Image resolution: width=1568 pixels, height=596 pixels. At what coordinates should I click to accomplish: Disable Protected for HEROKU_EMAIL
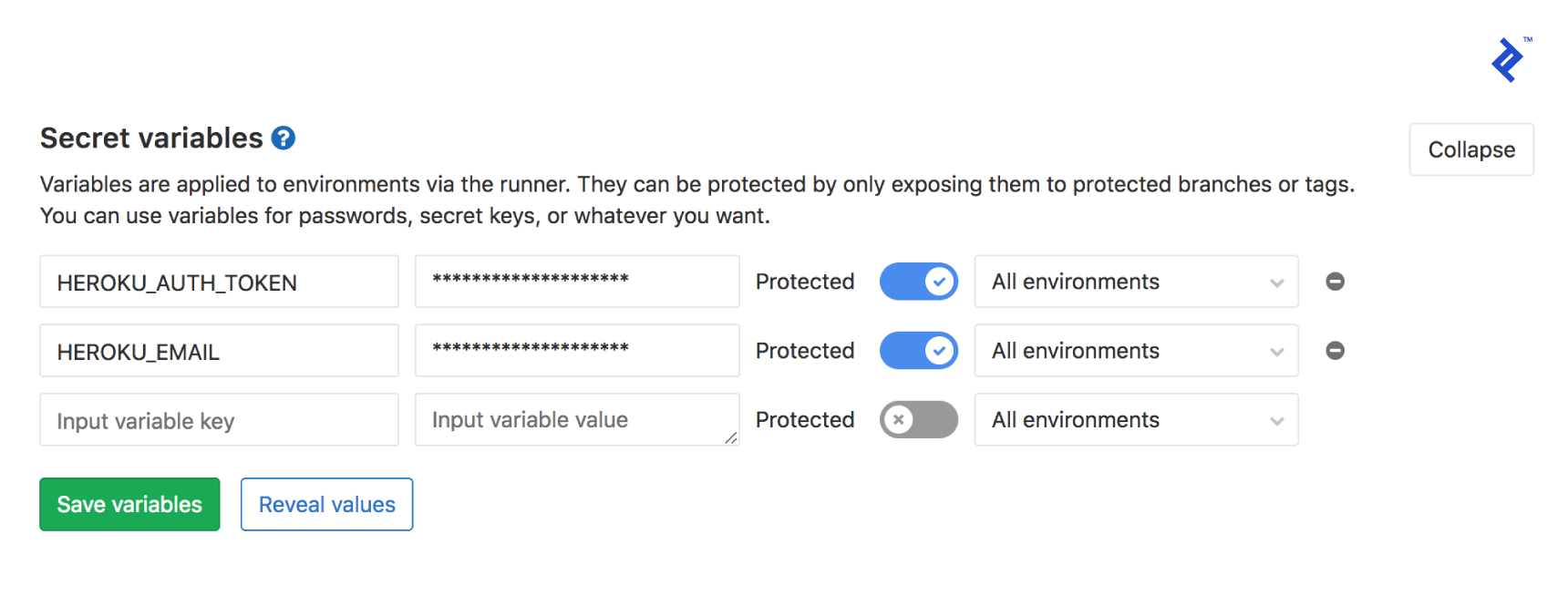(918, 350)
